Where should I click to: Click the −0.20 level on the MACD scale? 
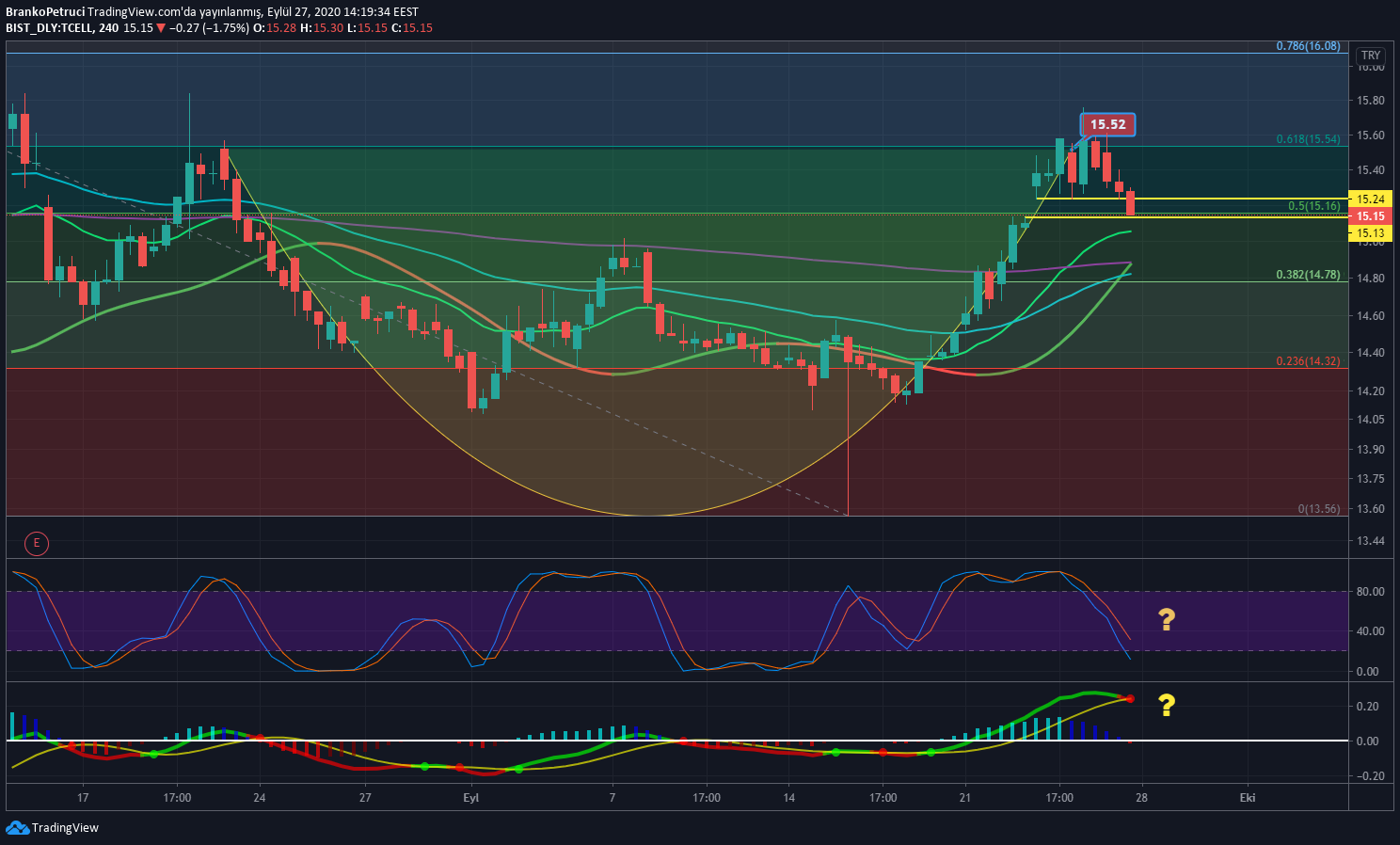point(1371,776)
